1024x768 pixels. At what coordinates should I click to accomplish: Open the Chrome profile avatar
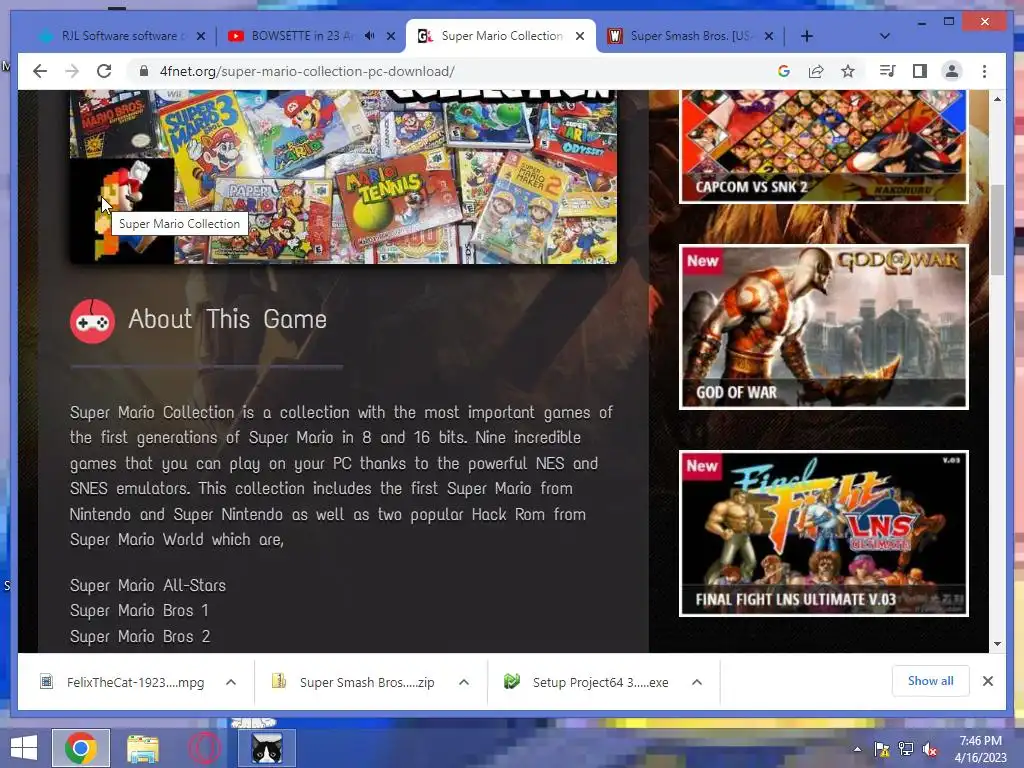[x=952, y=71]
